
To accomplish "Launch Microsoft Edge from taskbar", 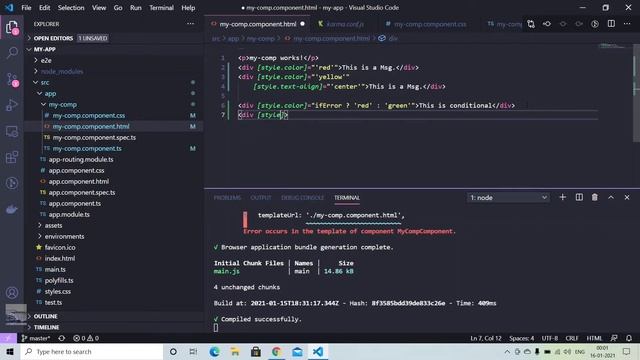I will 214,351.
